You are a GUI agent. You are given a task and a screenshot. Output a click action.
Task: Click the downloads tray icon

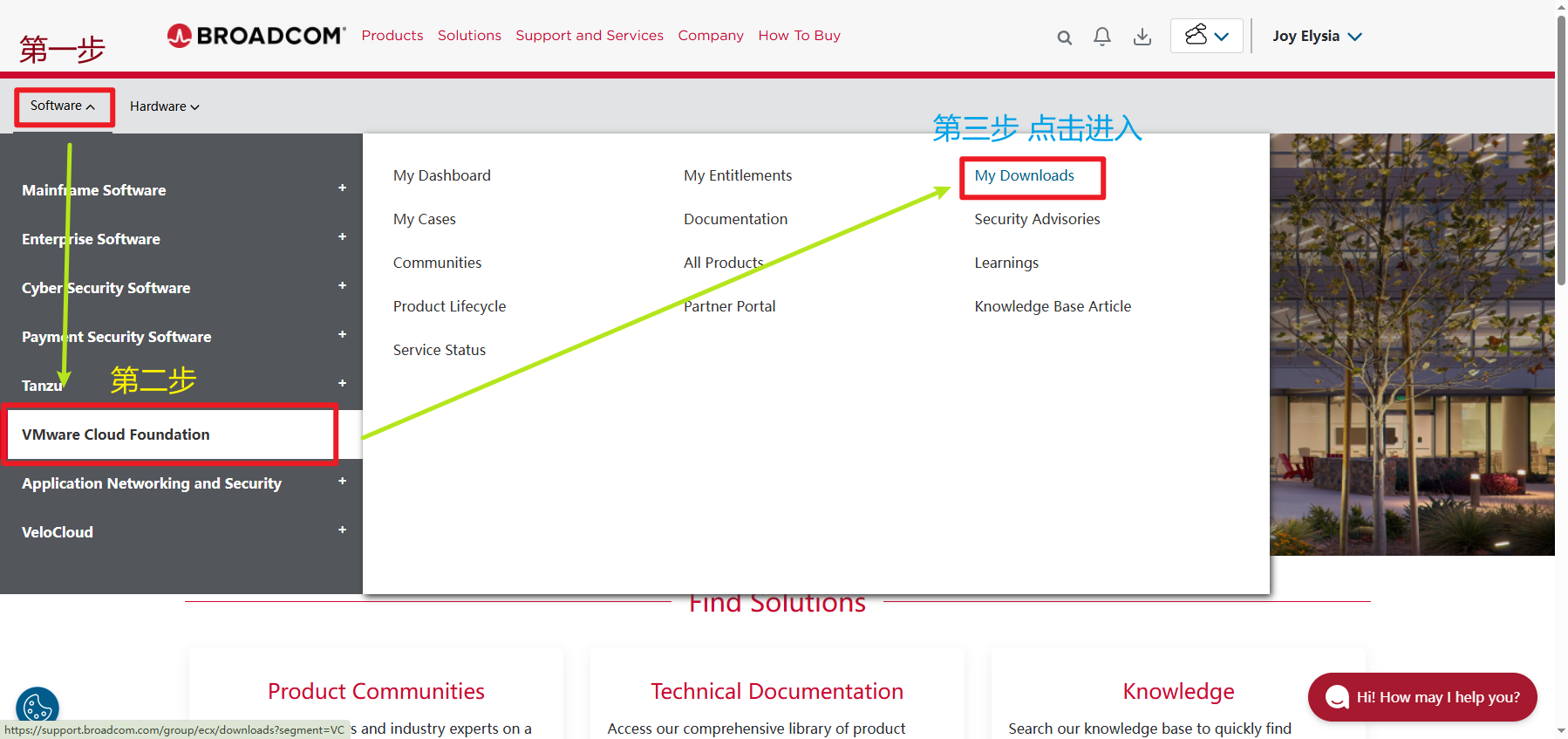tap(1142, 37)
